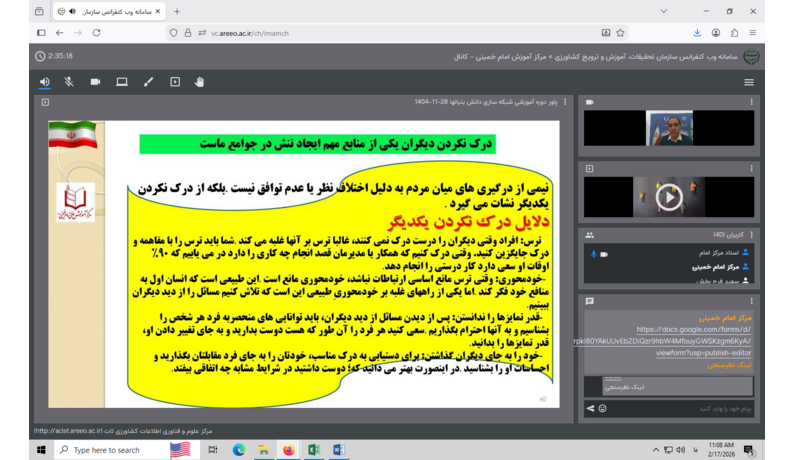Viewport: 795px width, 460px height.
Task: Open Firefox application menu
Action: coord(752,33)
